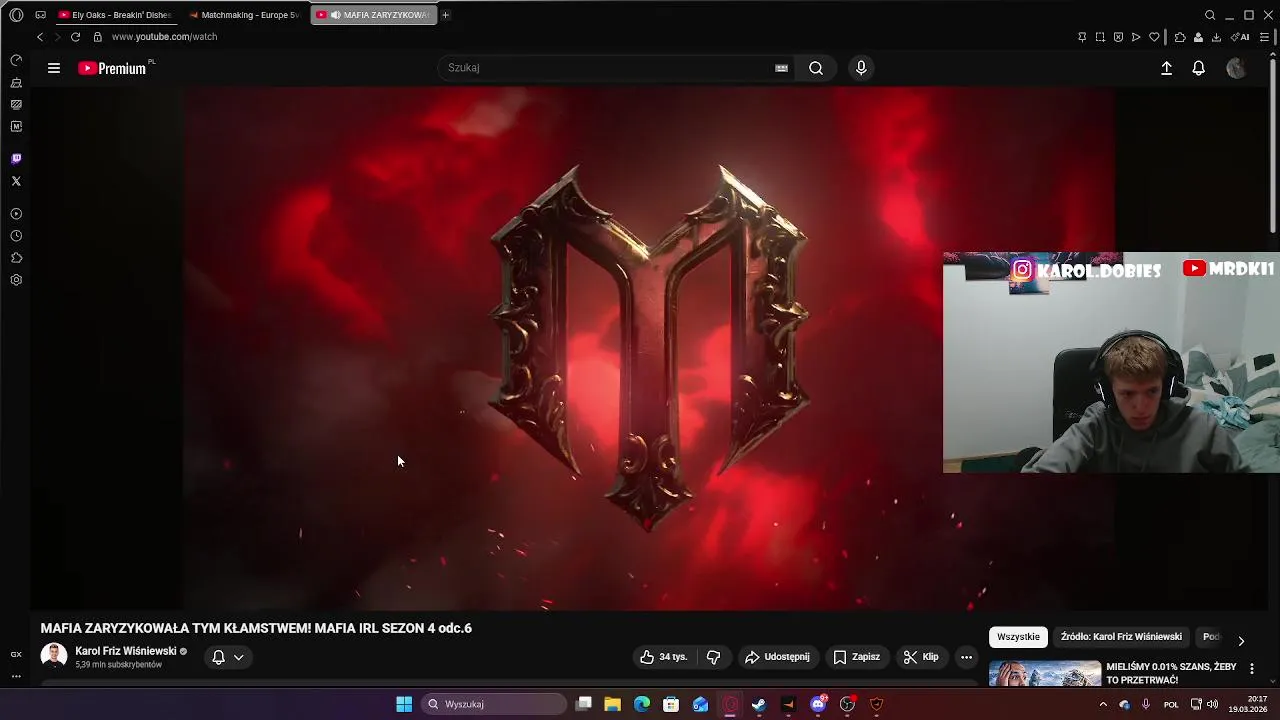1280x720 pixels.
Task: Open browser tab search magnifier
Action: [1210, 15]
